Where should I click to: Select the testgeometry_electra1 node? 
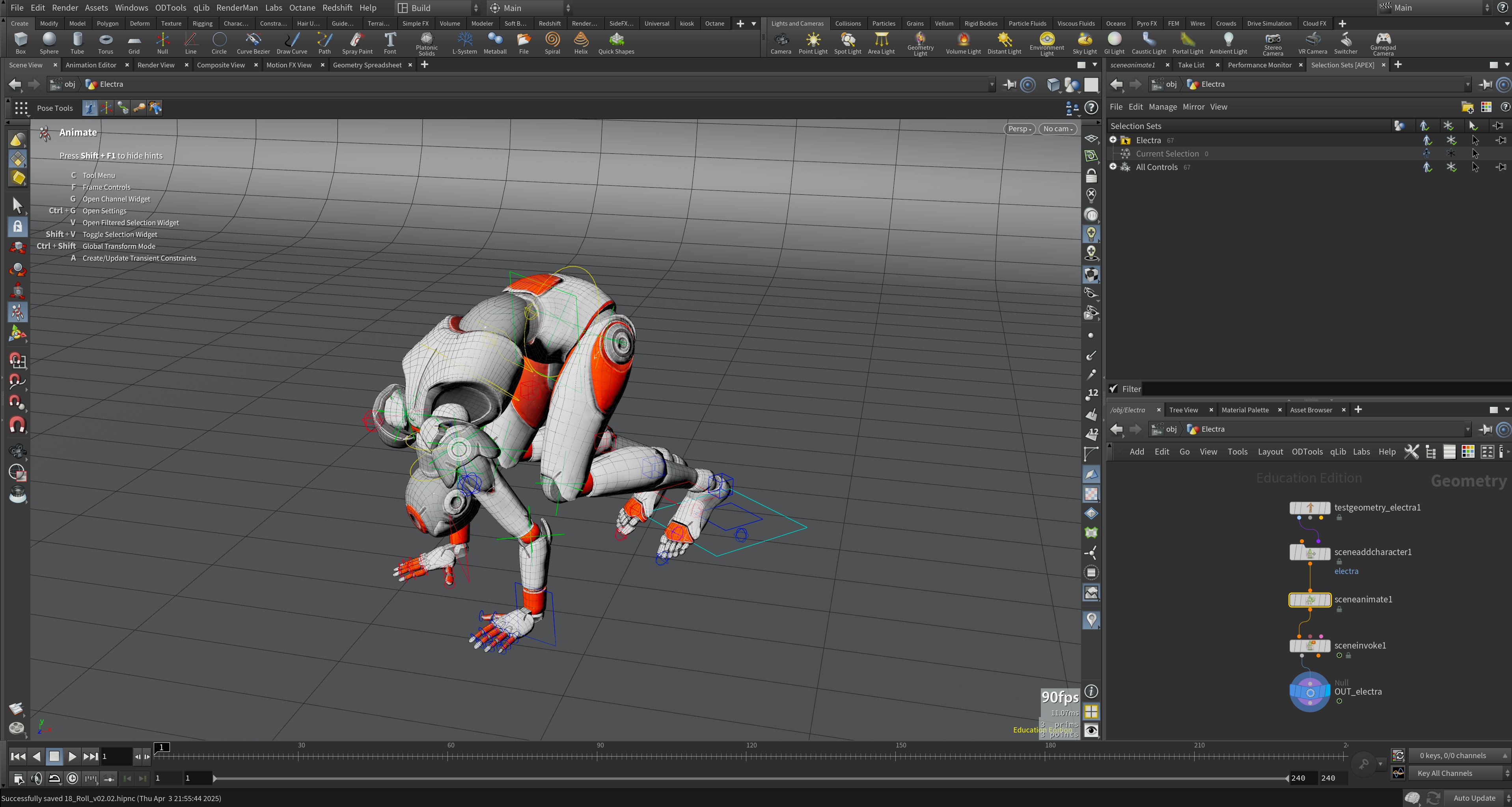tap(1309, 508)
